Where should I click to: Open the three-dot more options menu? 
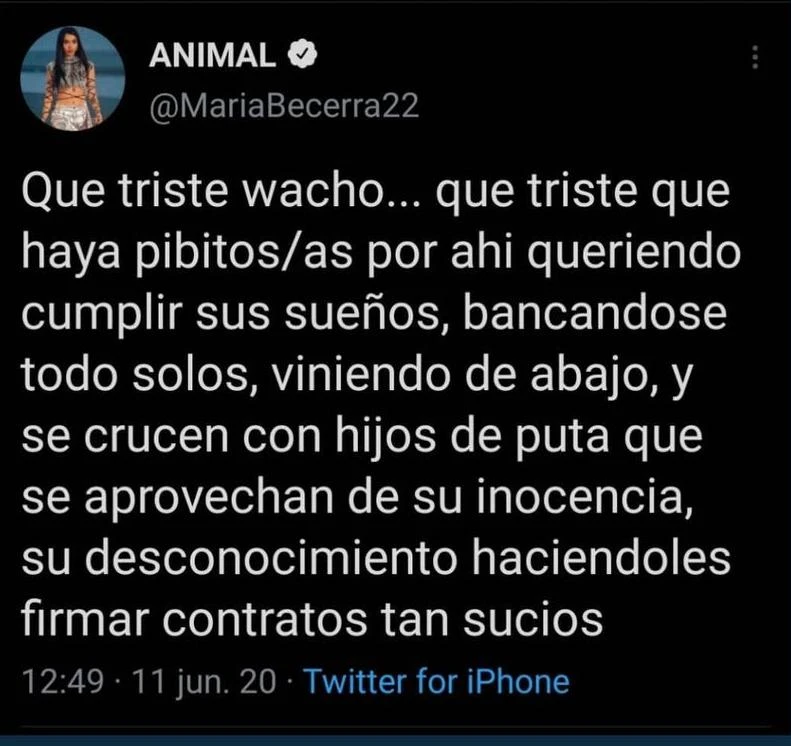click(x=755, y=57)
